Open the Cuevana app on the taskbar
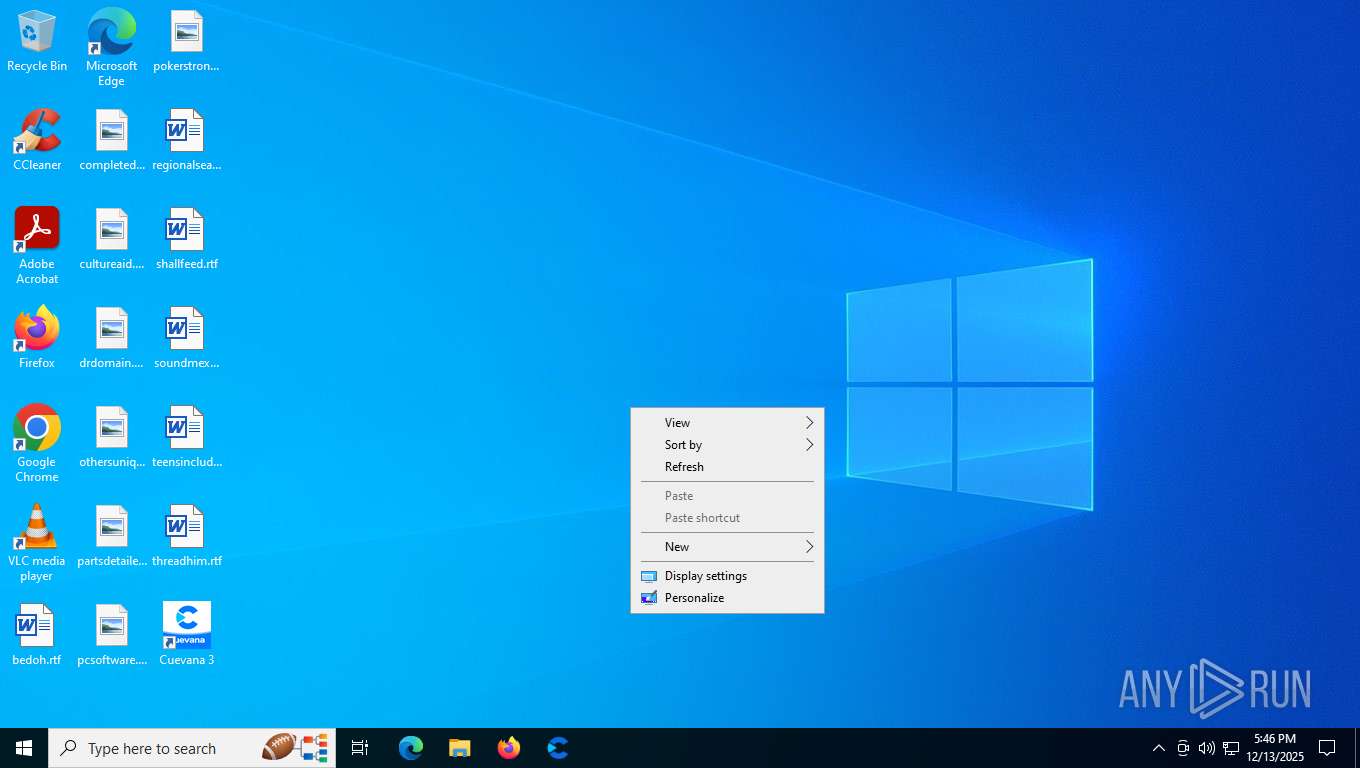The image size is (1360, 768). click(558, 748)
